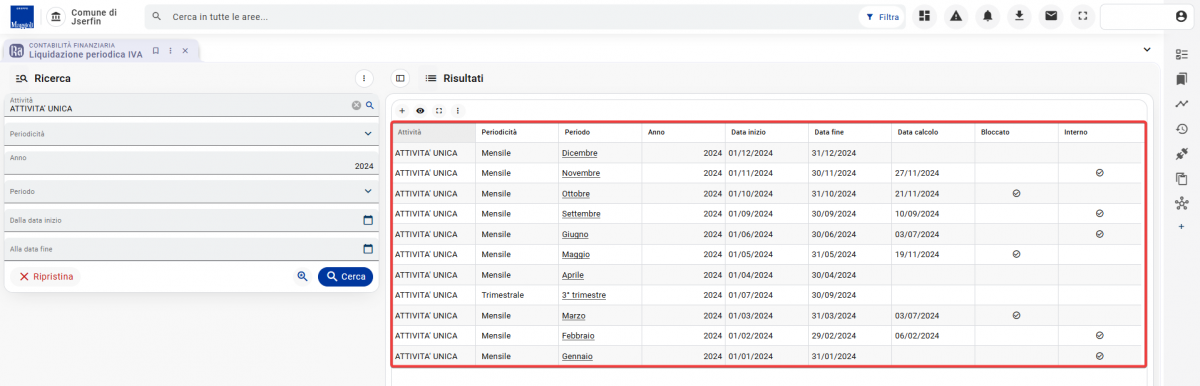Open the history clock icon in right sidebar
Screen dimensions: 1200x386
[1181, 129]
